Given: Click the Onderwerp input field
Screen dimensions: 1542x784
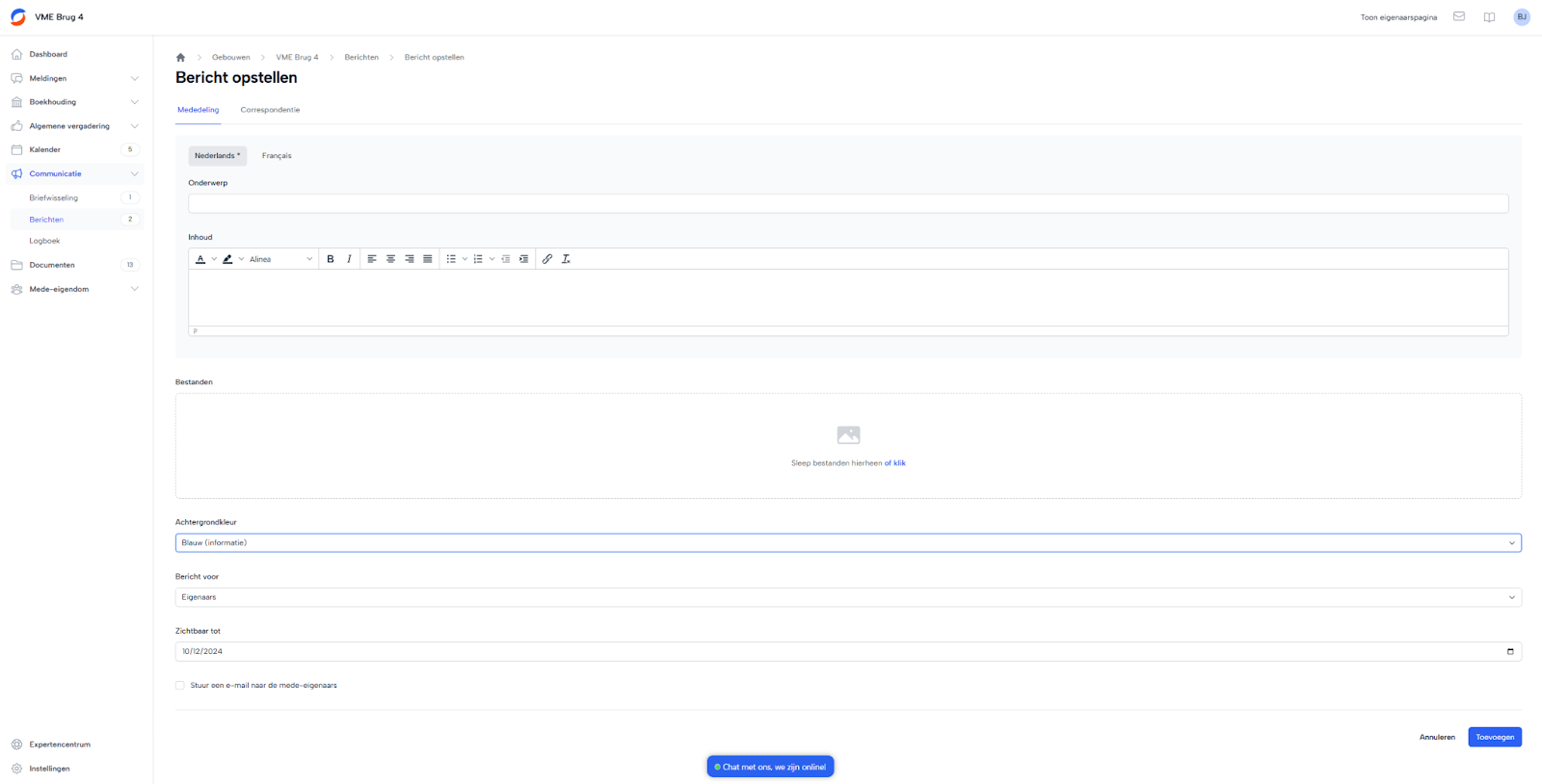Looking at the screenshot, I should click(847, 203).
